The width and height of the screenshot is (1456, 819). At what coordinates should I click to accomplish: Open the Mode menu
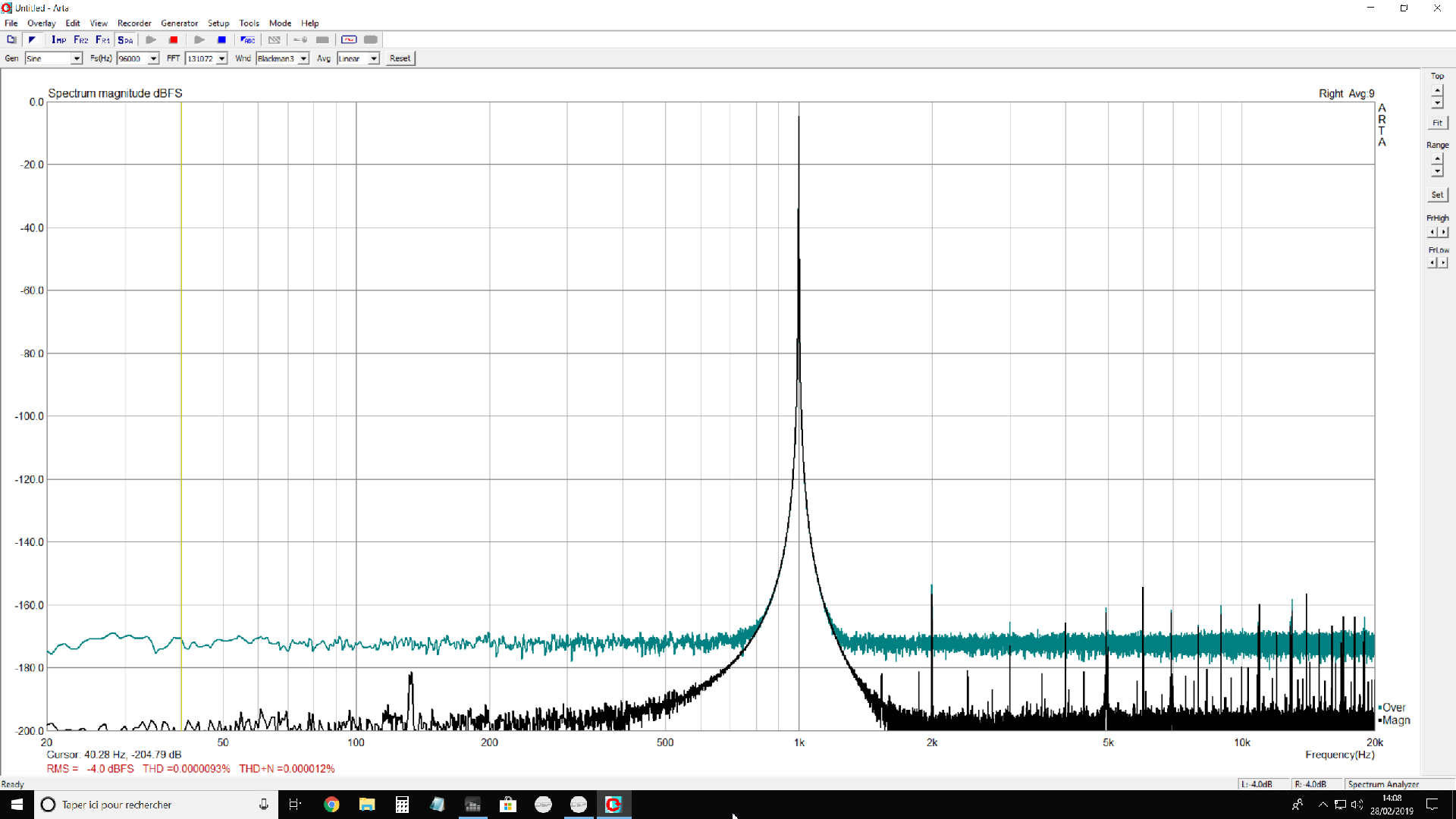point(280,23)
